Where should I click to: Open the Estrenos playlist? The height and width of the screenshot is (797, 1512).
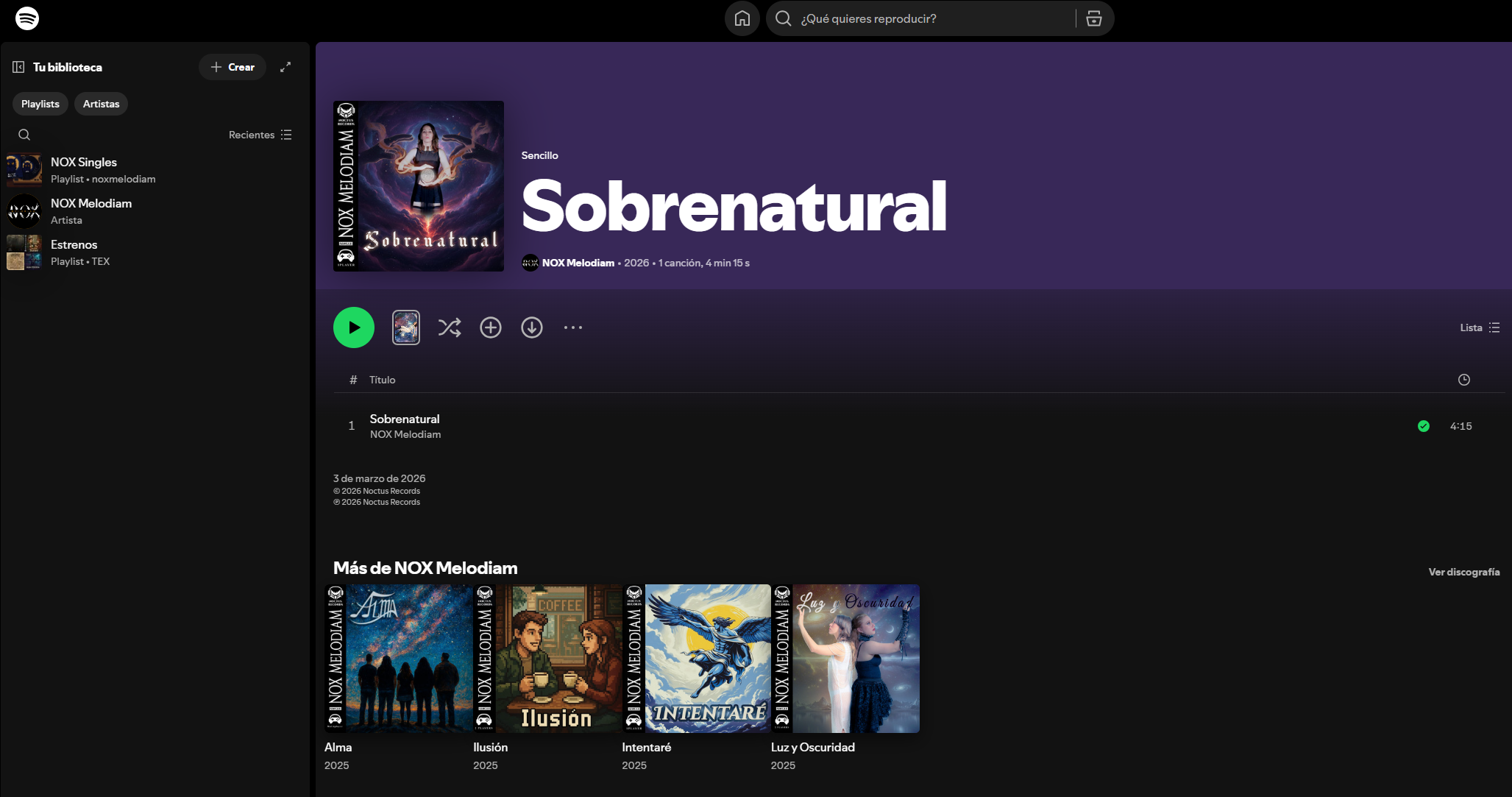(x=155, y=252)
